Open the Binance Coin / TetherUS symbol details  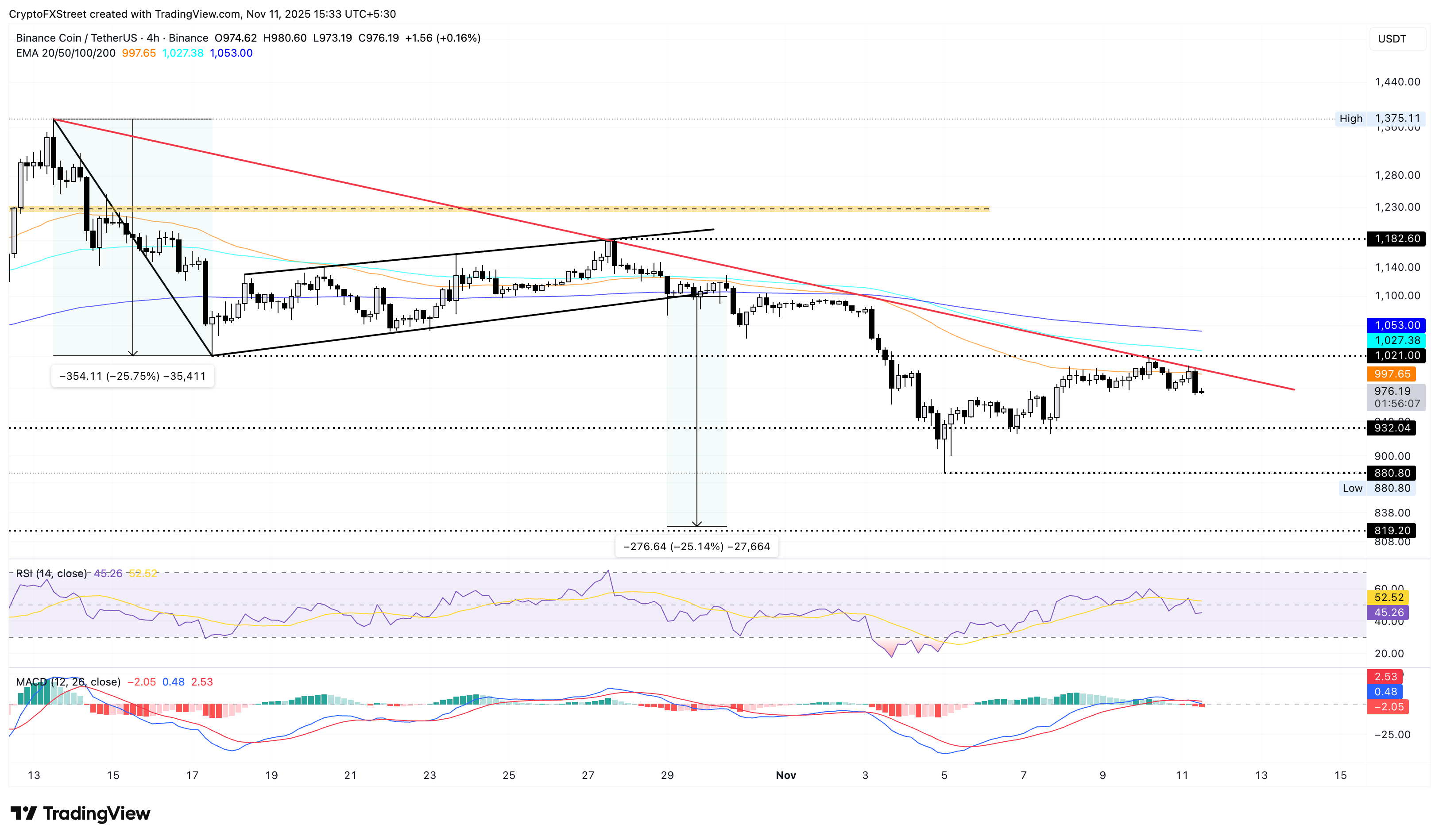77,38
